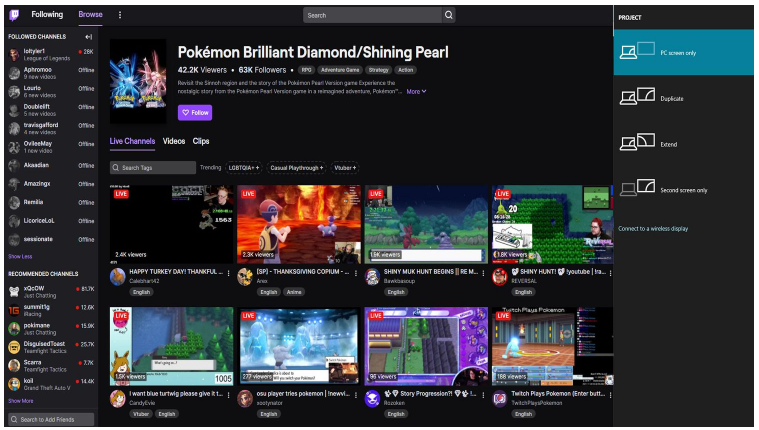
Task: Open osu player tries pokemon thumbnail
Action: pyautogui.click(x=299, y=346)
